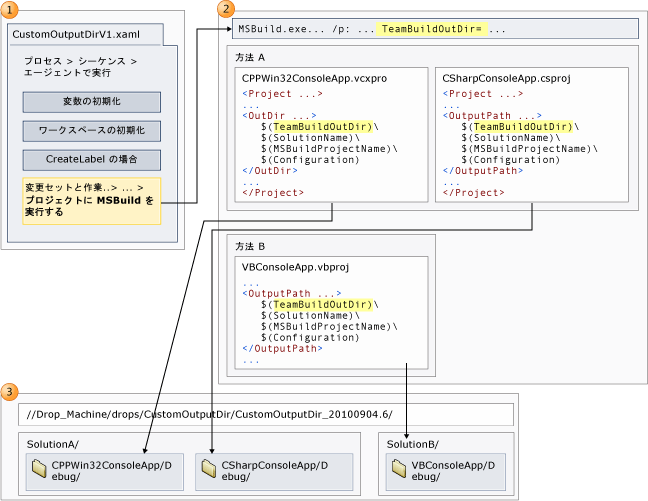This screenshot has height=501, width=648.
Task: Click the MSBuild.exe command line box
Action: coord(435,29)
